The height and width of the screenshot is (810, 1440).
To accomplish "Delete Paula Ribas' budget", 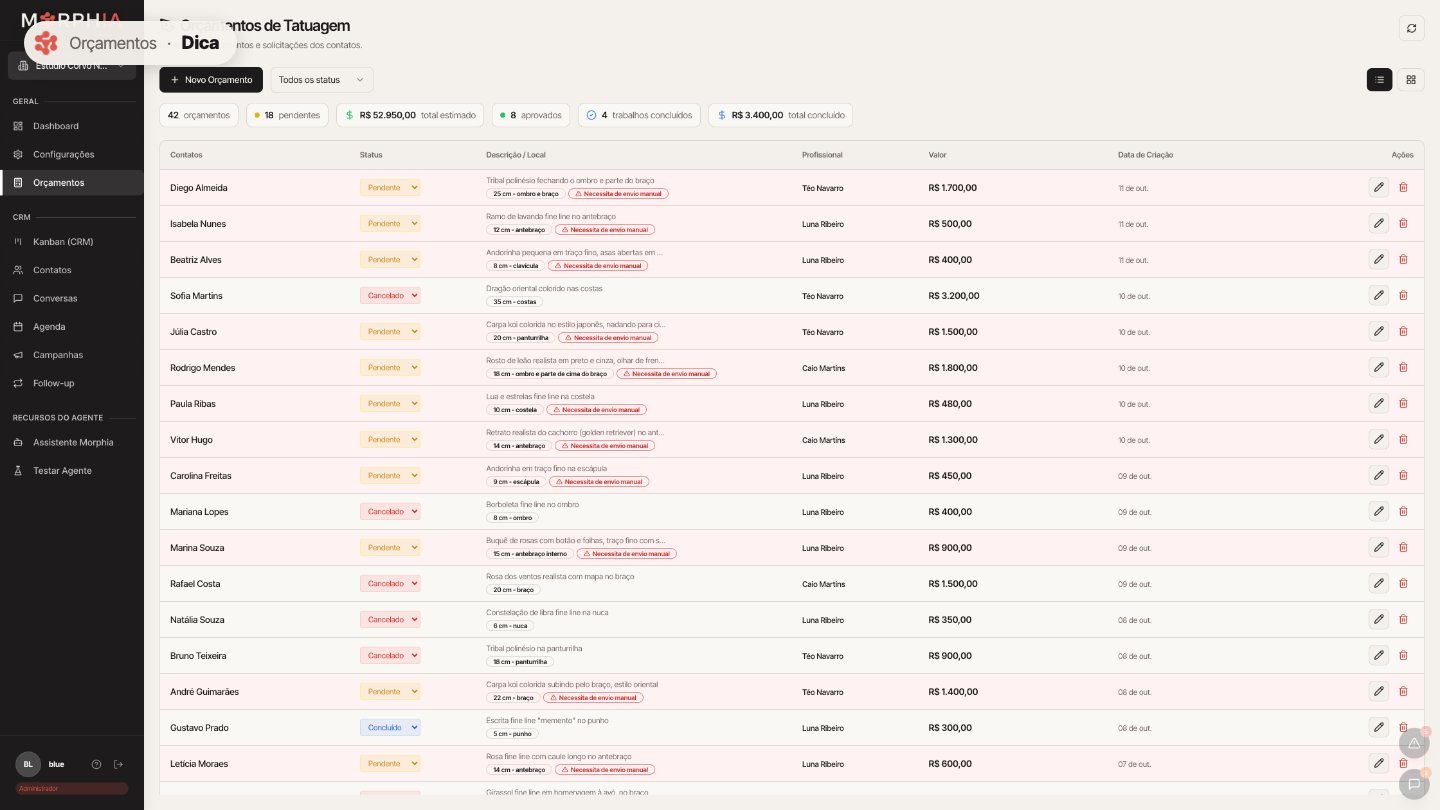I will pyautogui.click(x=1403, y=403).
